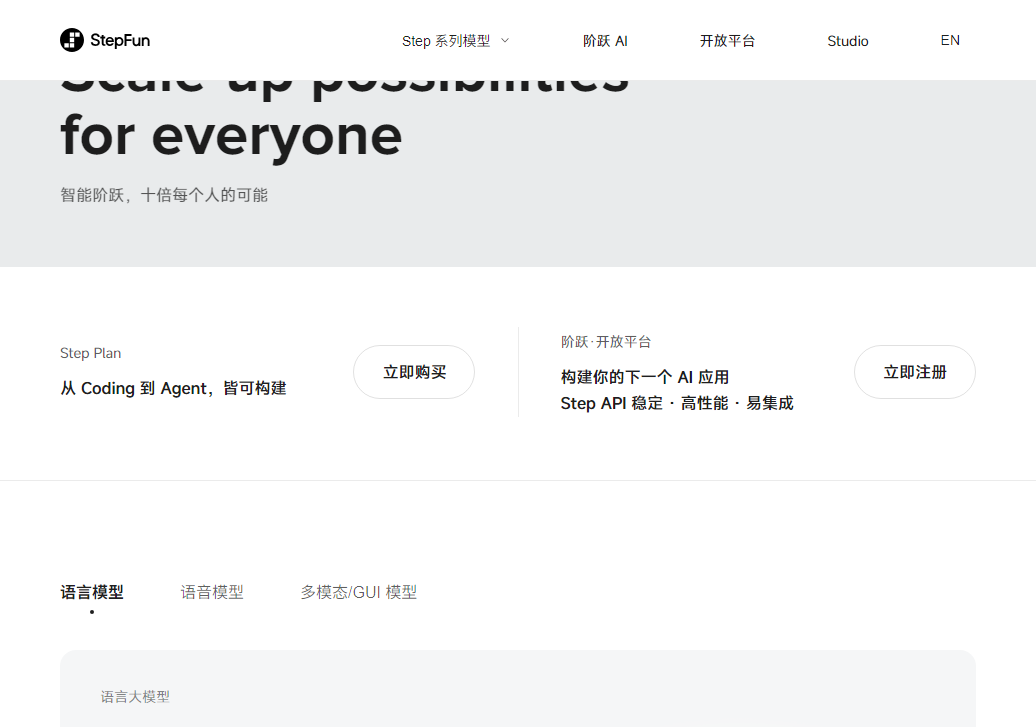Switch language with the EN link
The height and width of the screenshot is (727, 1036).
[x=950, y=40]
